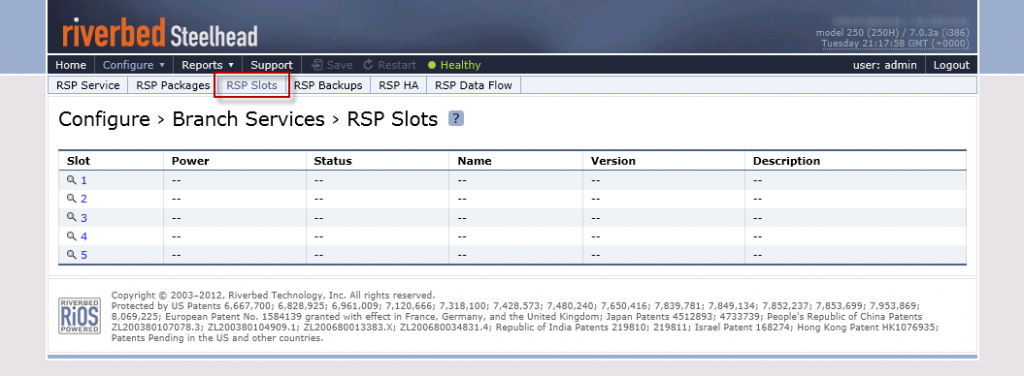Click the green Healthy status indicator

tap(455, 65)
